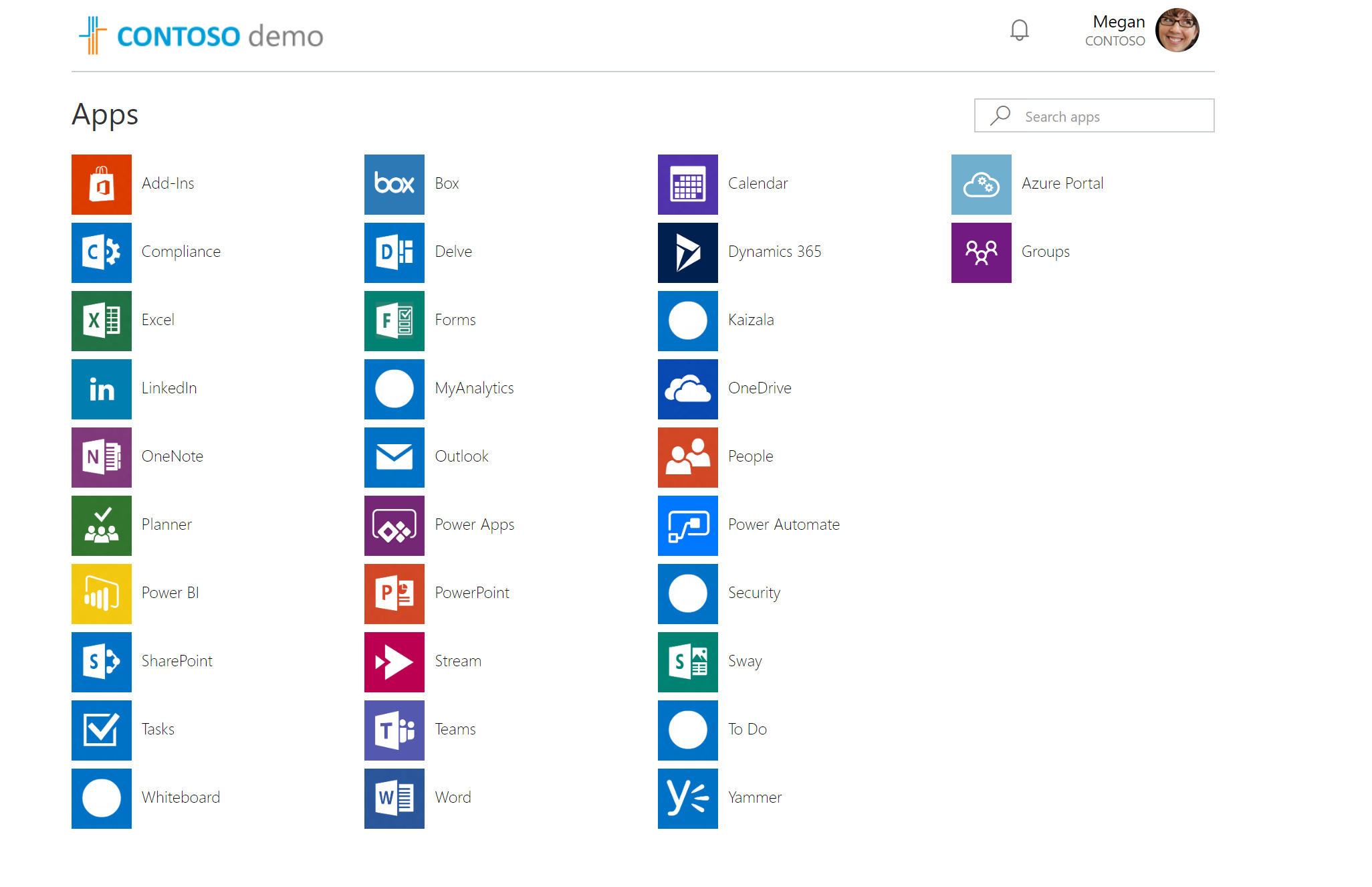
Task: Open the Azure Portal icon
Action: point(982,185)
